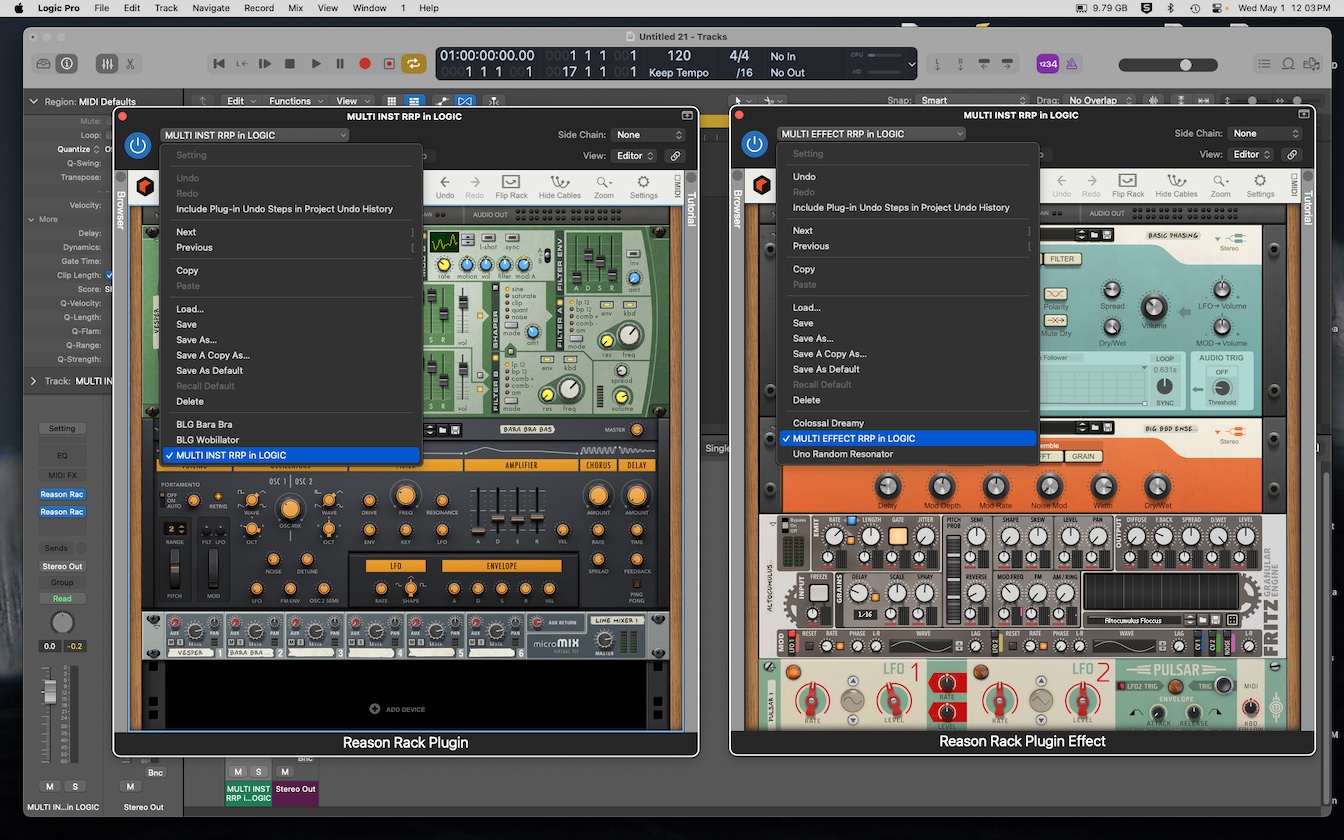The height and width of the screenshot is (840, 1344).
Task: Toggle the purple Count-in 1234 button
Action: click(x=1047, y=64)
